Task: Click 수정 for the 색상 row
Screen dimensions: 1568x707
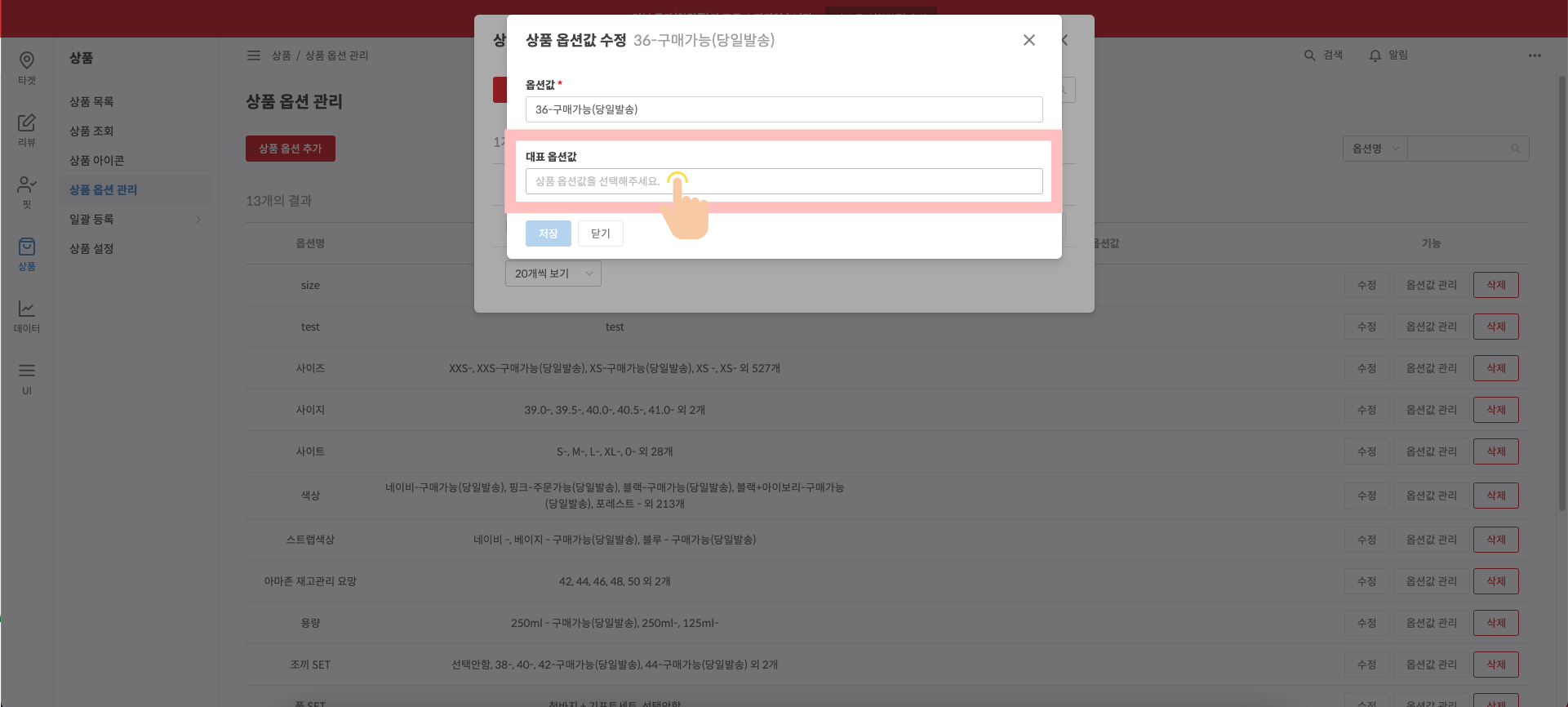Action: [x=1367, y=496]
